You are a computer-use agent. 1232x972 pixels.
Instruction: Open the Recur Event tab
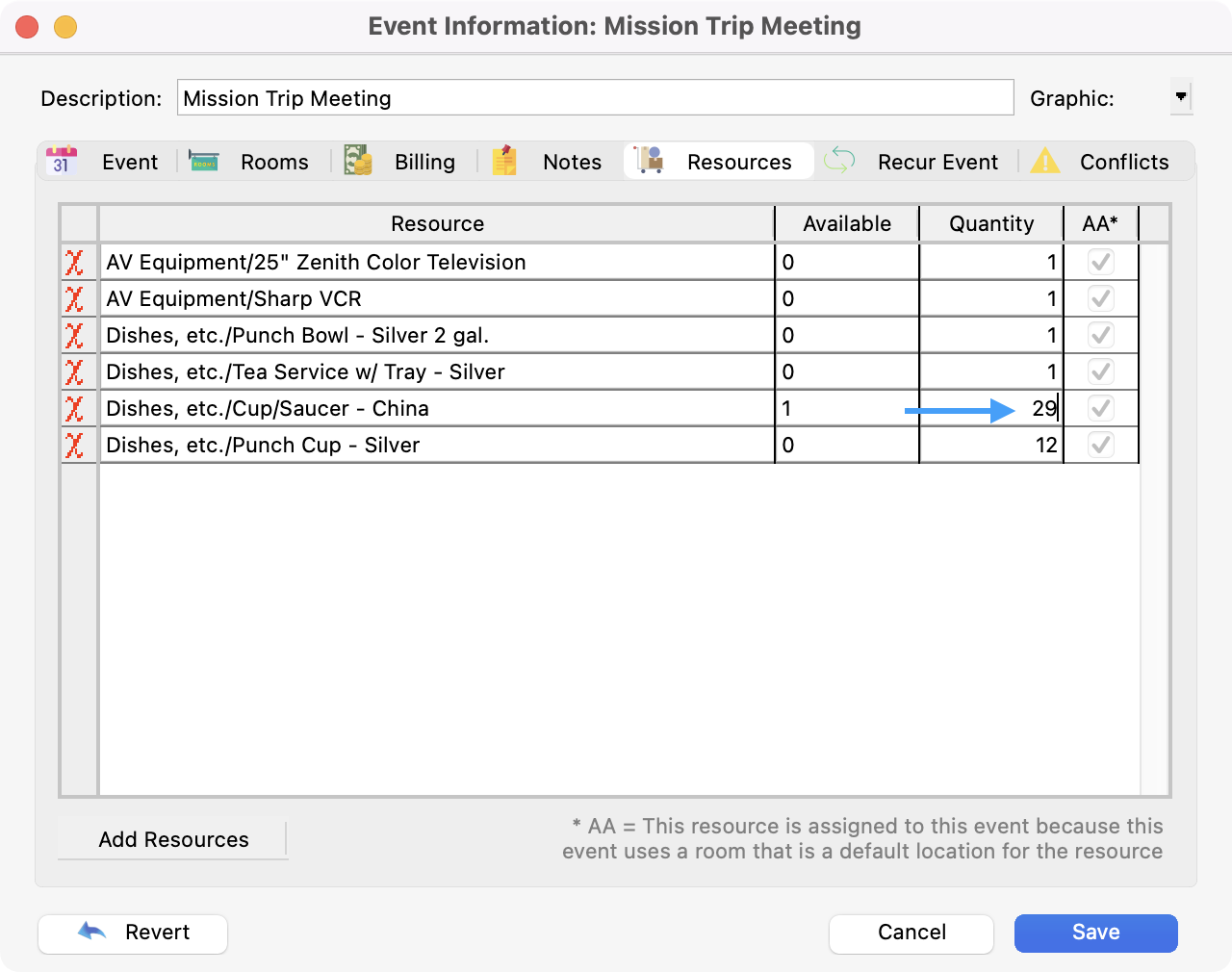(x=937, y=162)
